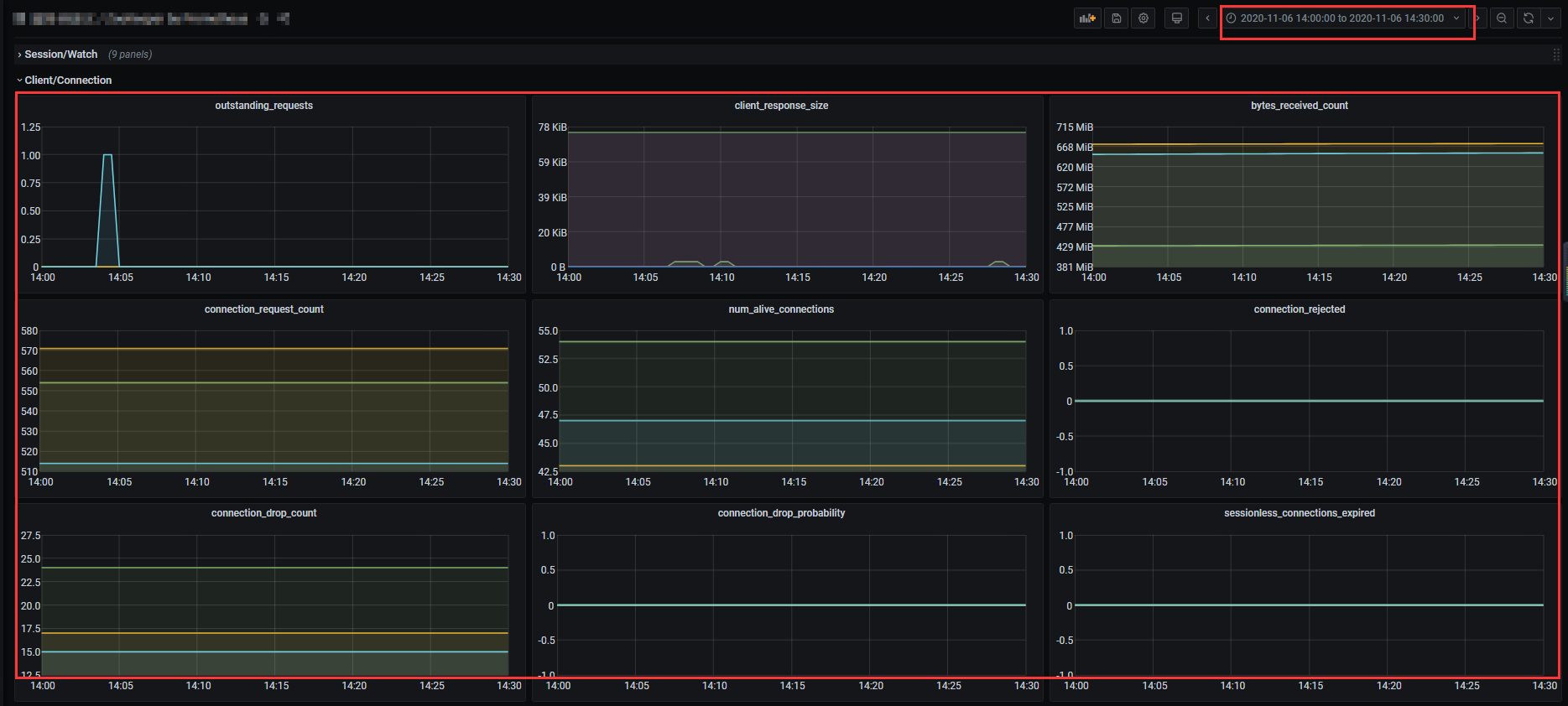Viewport: 1568px width, 706px height.
Task: Open refresh interval dropdown
Action: [x=1550, y=18]
